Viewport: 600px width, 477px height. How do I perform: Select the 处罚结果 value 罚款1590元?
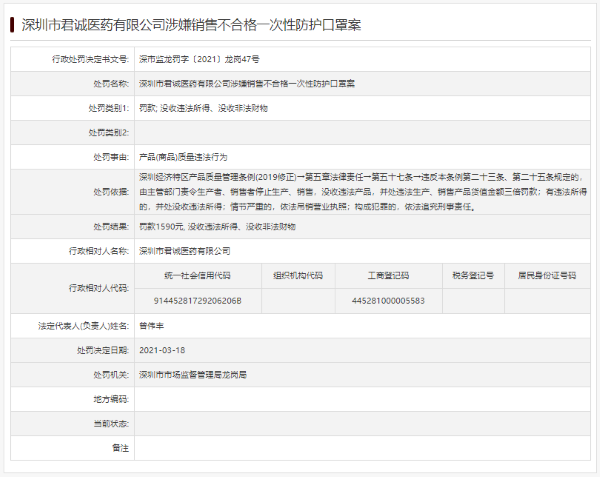tap(217, 227)
